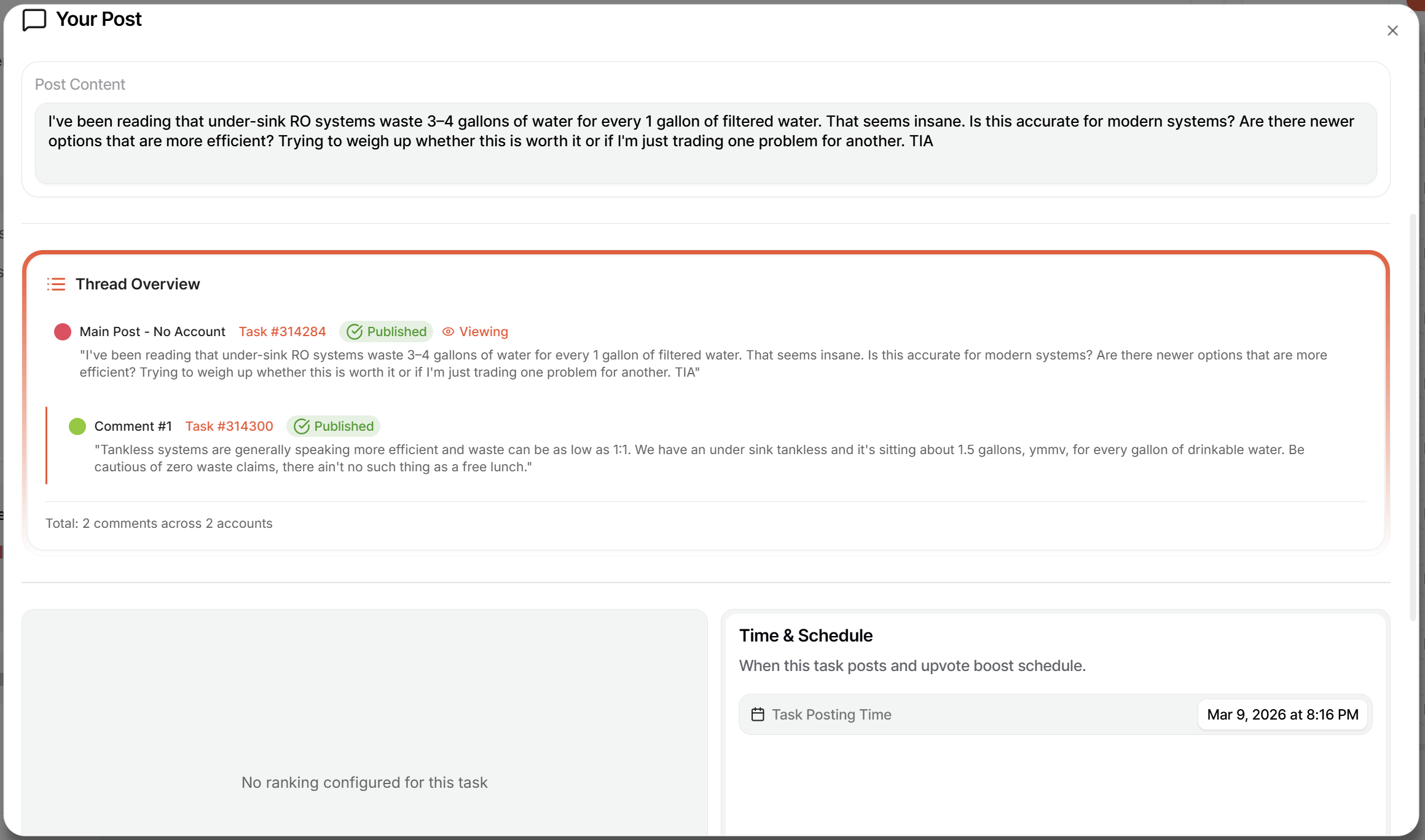The image size is (1425, 840).
Task: Click the red Main Post status dot
Action: (63, 332)
